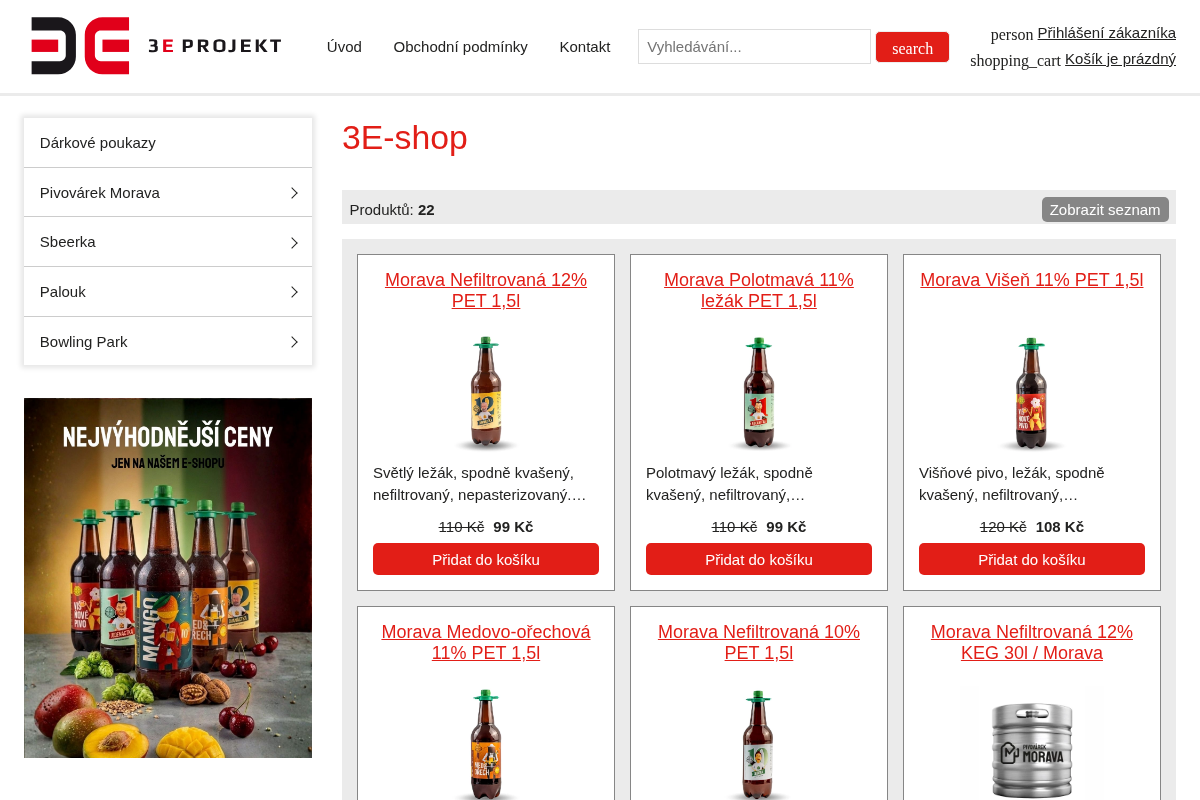
Task: Click Polotmavý ležák description text
Action: (730, 484)
